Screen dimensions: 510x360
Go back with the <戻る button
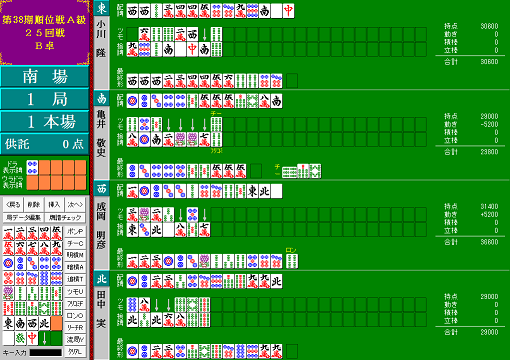(13, 204)
